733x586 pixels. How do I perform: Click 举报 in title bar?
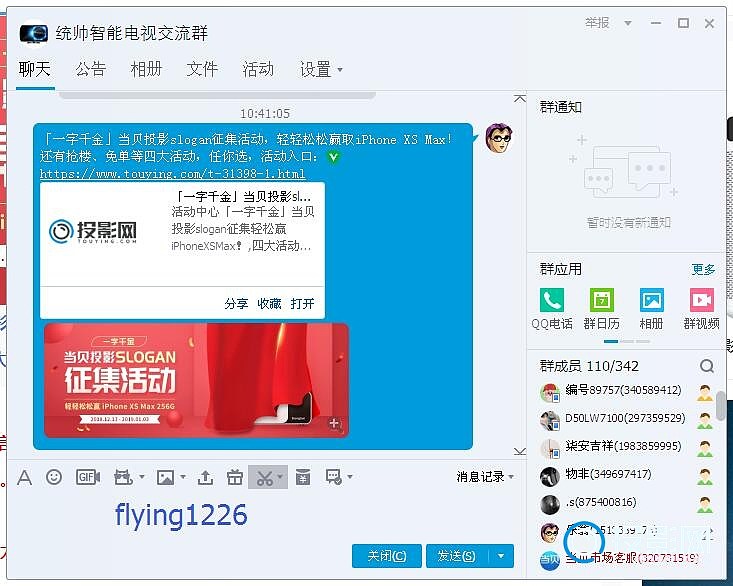click(x=597, y=22)
